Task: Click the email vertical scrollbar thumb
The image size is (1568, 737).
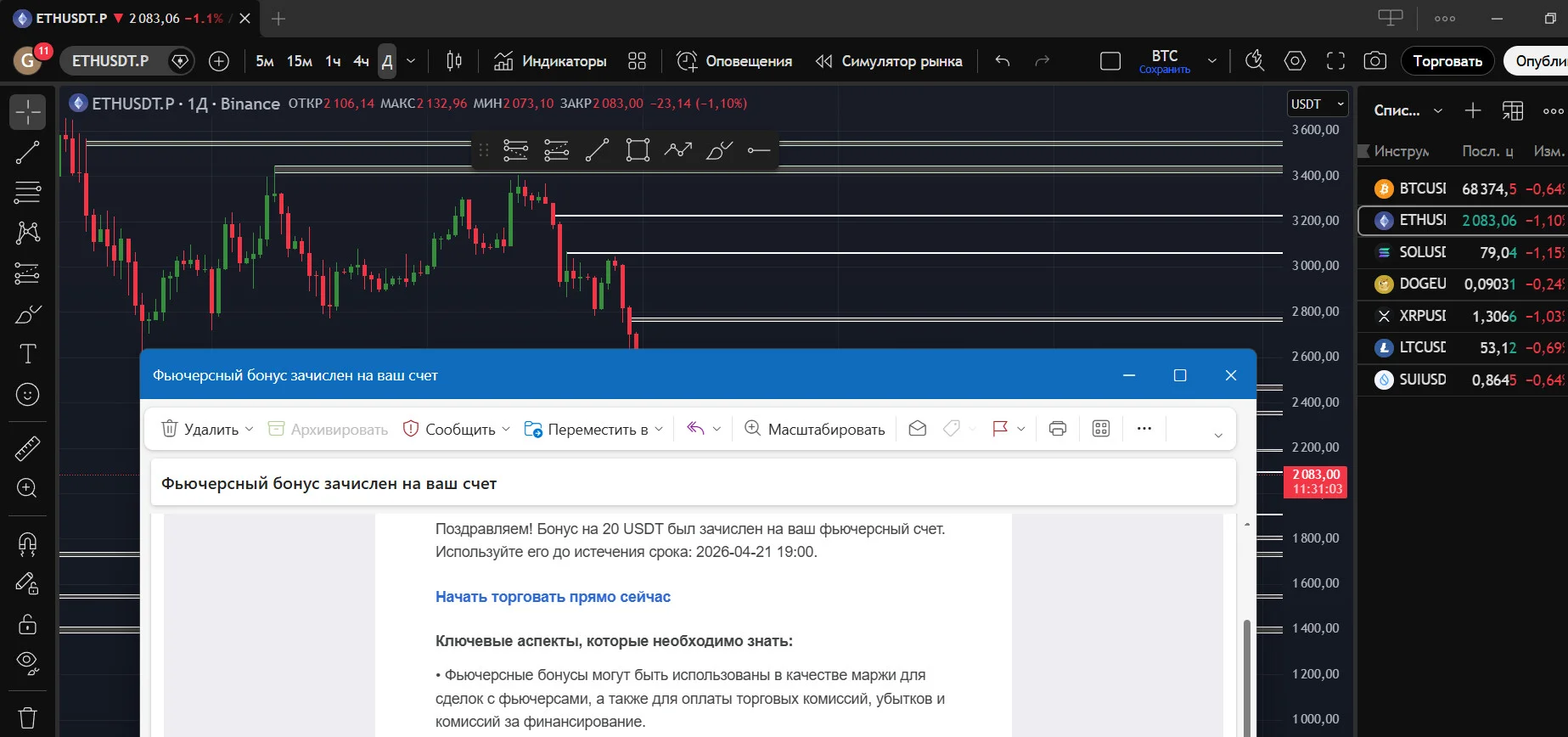Action: click(1246, 678)
